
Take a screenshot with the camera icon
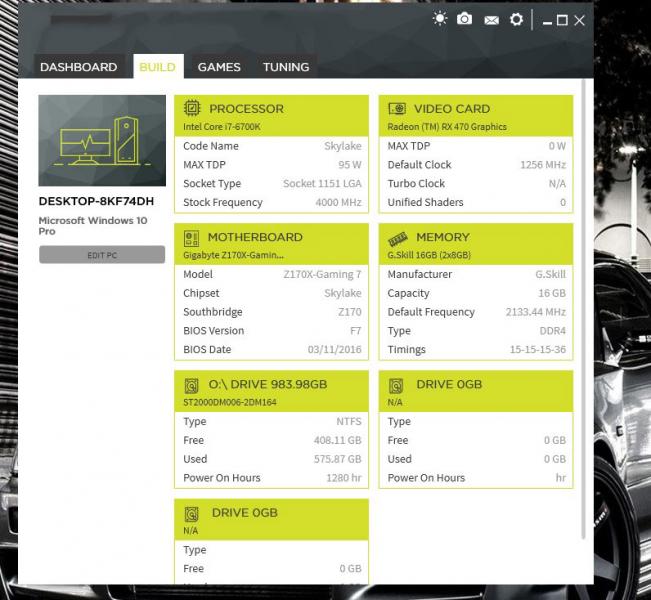464,19
